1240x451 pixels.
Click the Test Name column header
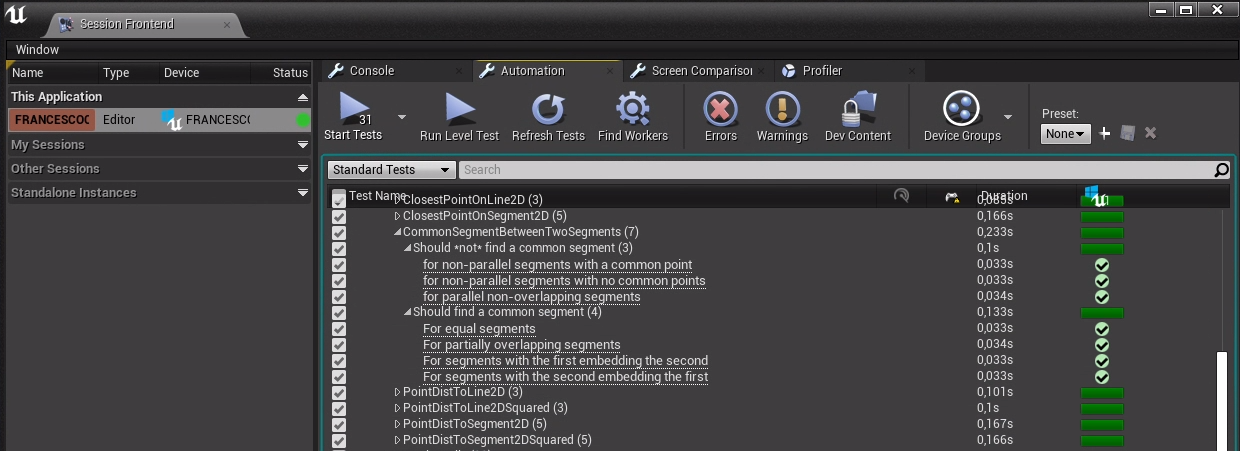378,196
